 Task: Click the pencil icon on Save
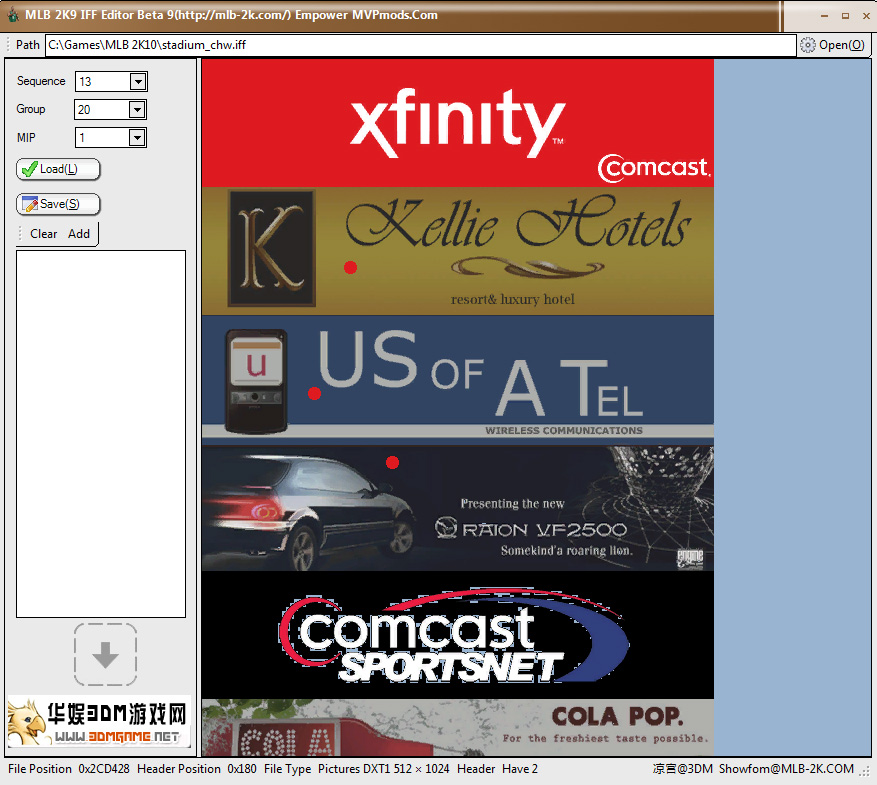coord(30,204)
